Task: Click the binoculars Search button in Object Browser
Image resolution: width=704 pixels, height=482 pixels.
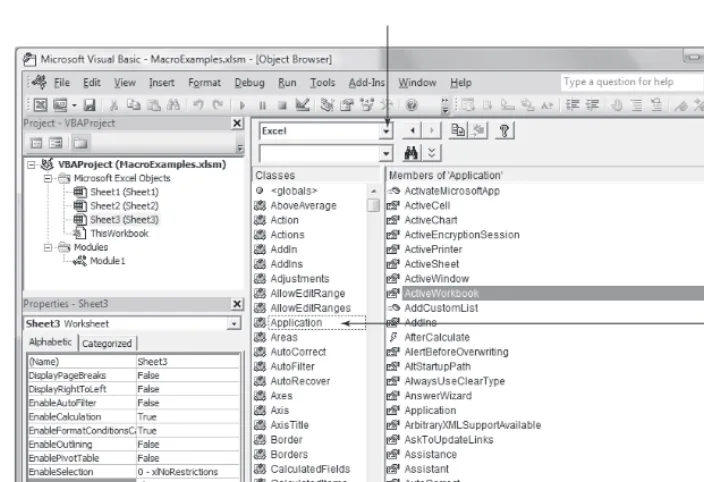Action: [411, 153]
